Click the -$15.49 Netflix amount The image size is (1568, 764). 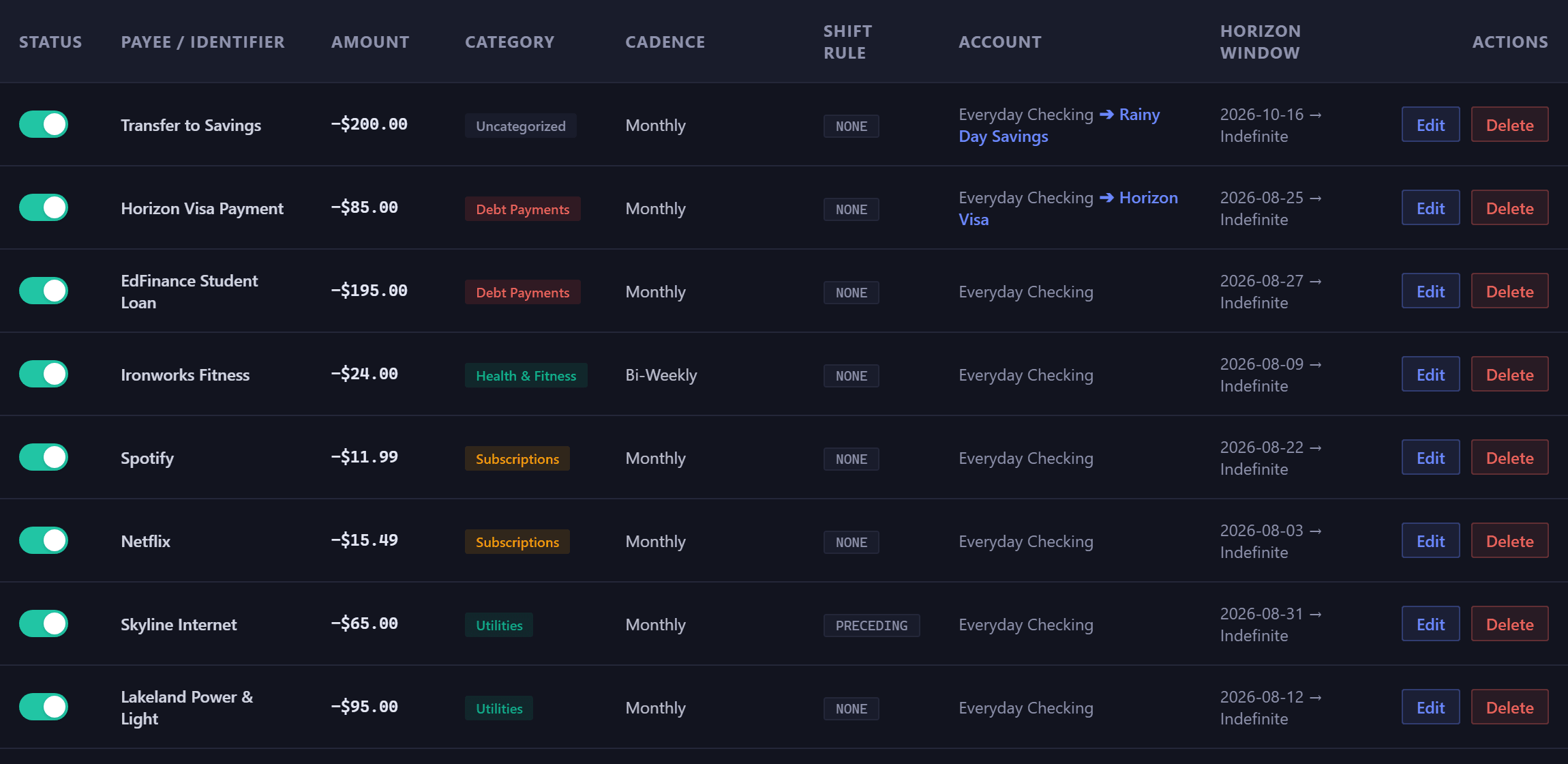point(364,540)
